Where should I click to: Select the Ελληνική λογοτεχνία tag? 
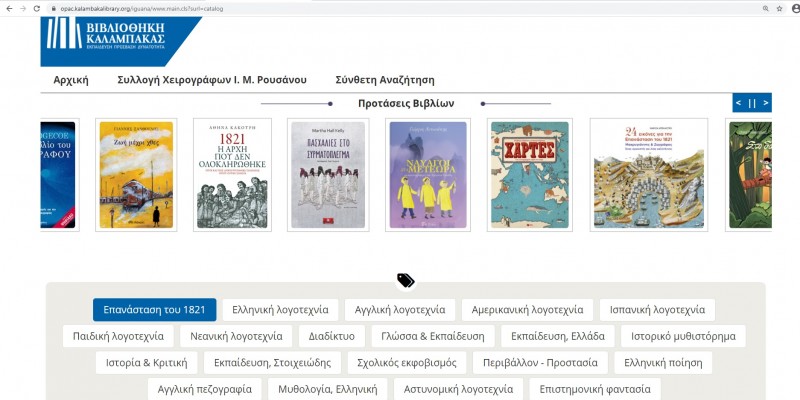[281, 310]
